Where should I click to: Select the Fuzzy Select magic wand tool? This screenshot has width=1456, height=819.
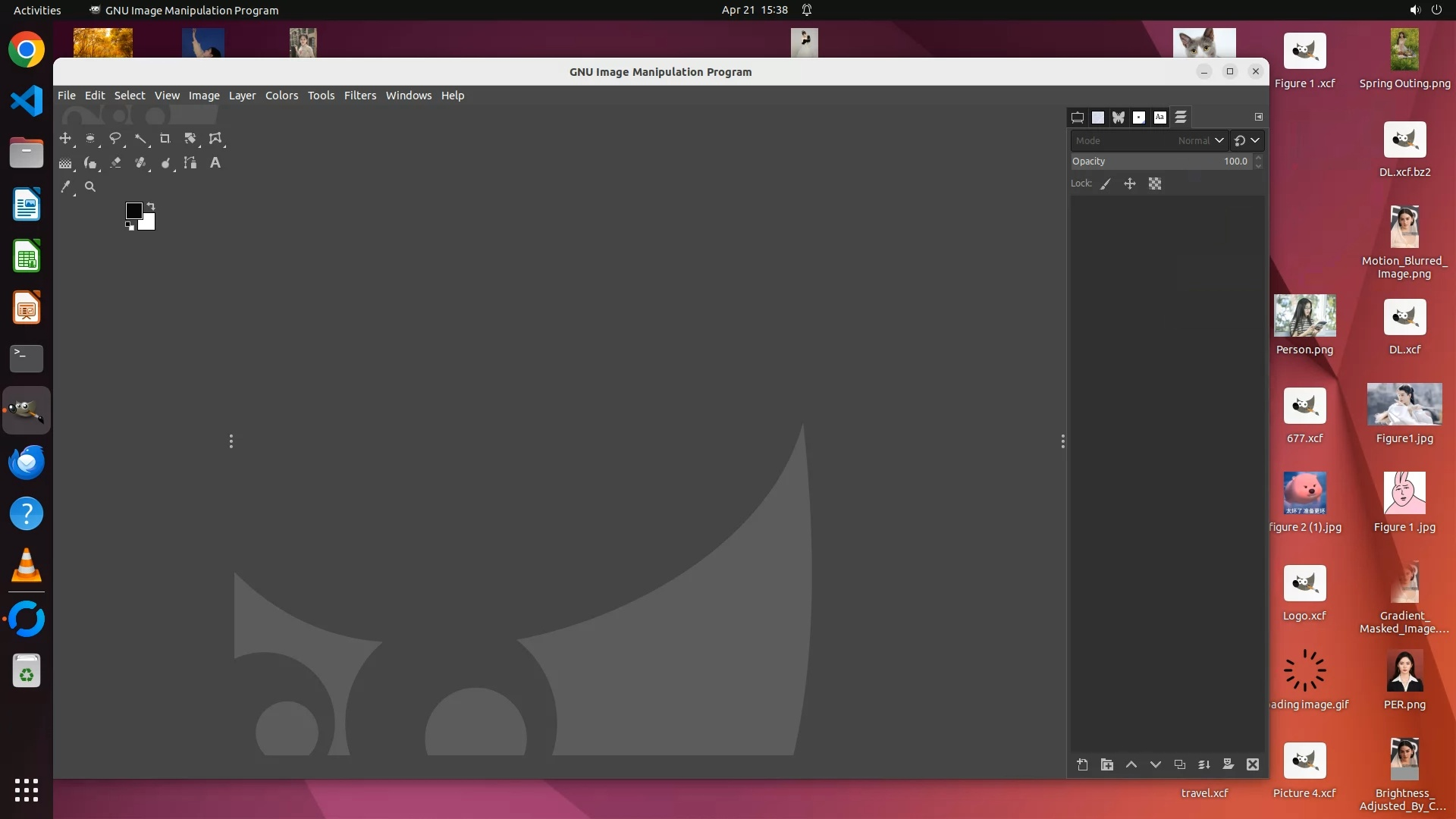[140, 139]
